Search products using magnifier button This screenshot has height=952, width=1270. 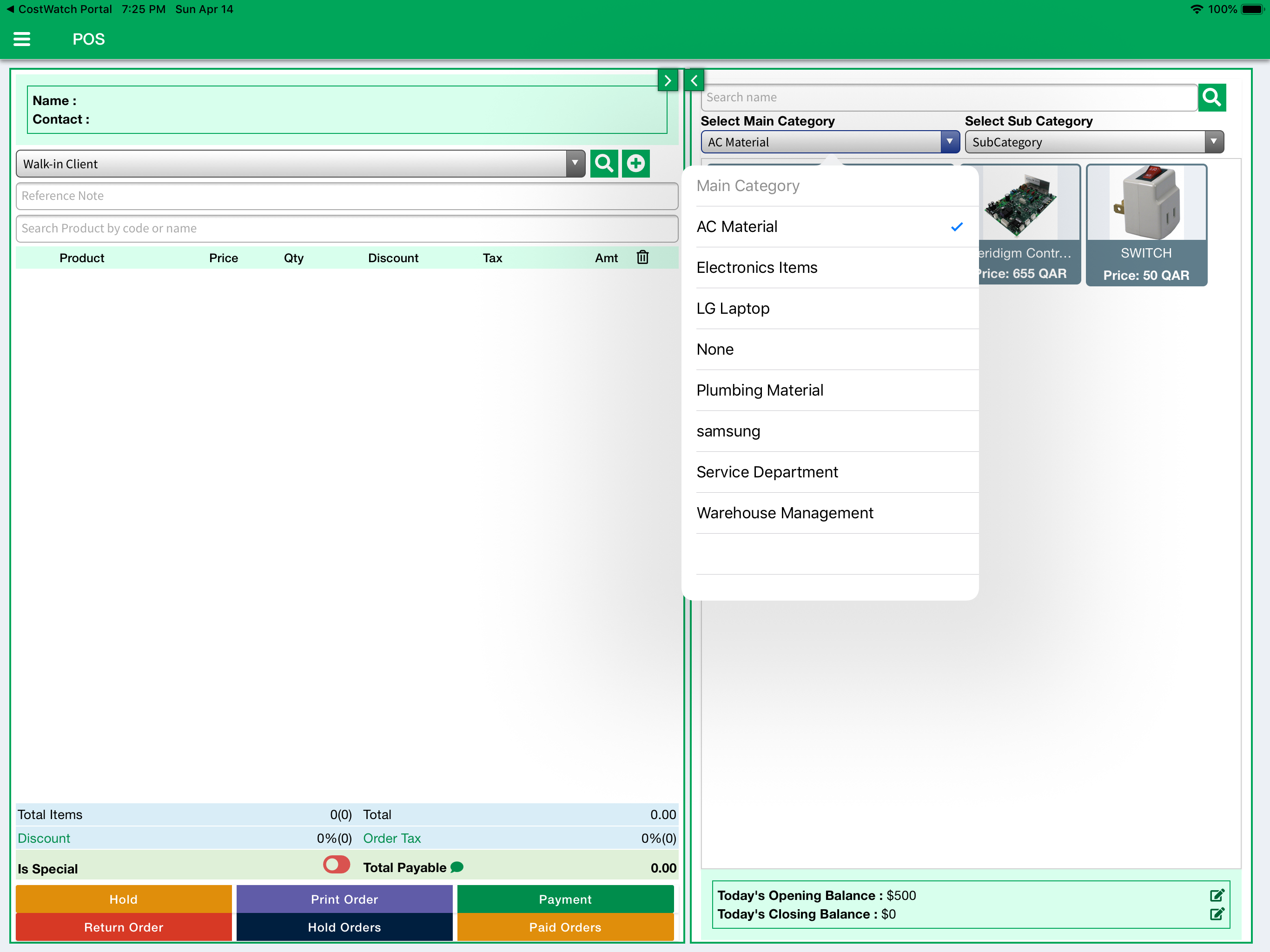click(1212, 97)
